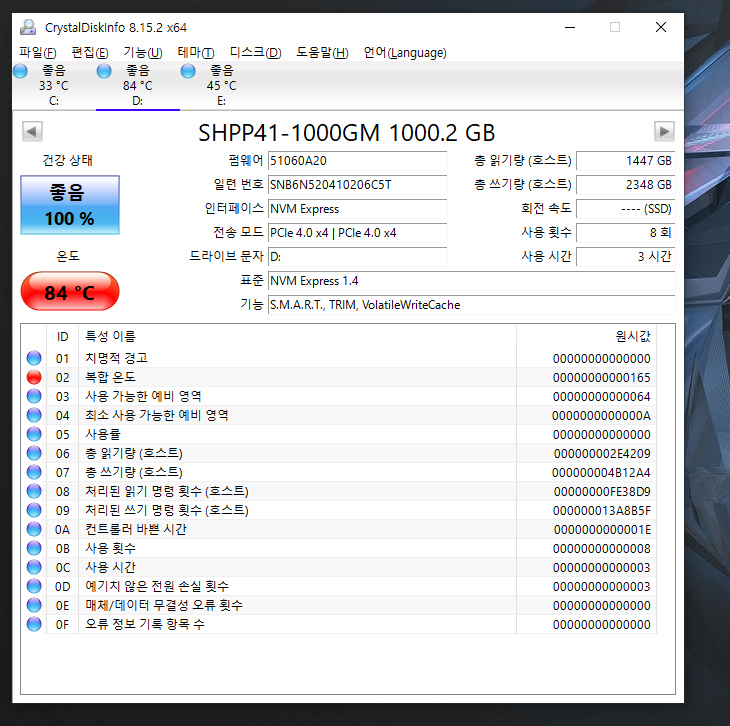Open the 도움말(H) menu
Viewport: 730px width, 726px height.
pyautogui.click(x=323, y=53)
